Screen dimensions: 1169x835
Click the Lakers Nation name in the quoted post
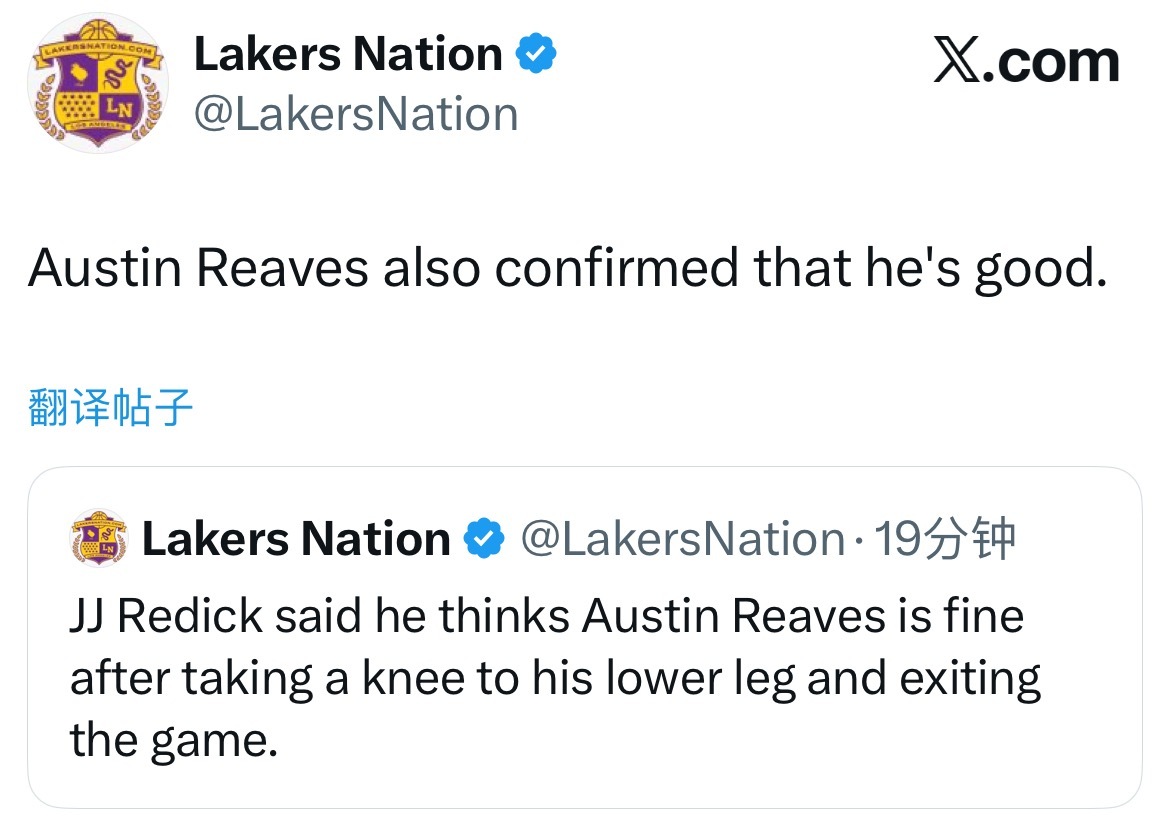point(296,540)
